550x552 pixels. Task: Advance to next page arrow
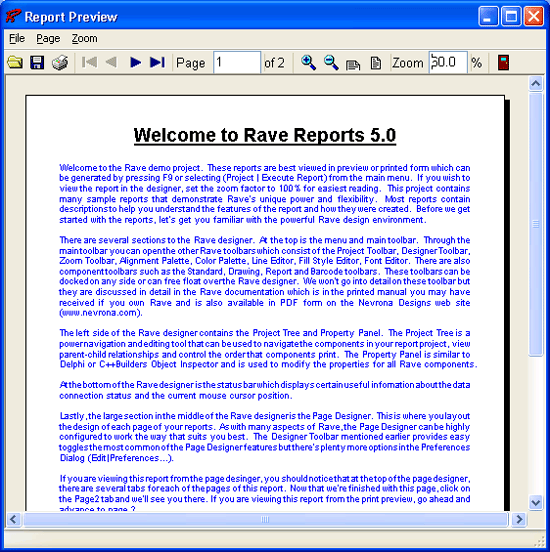[135, 62]
